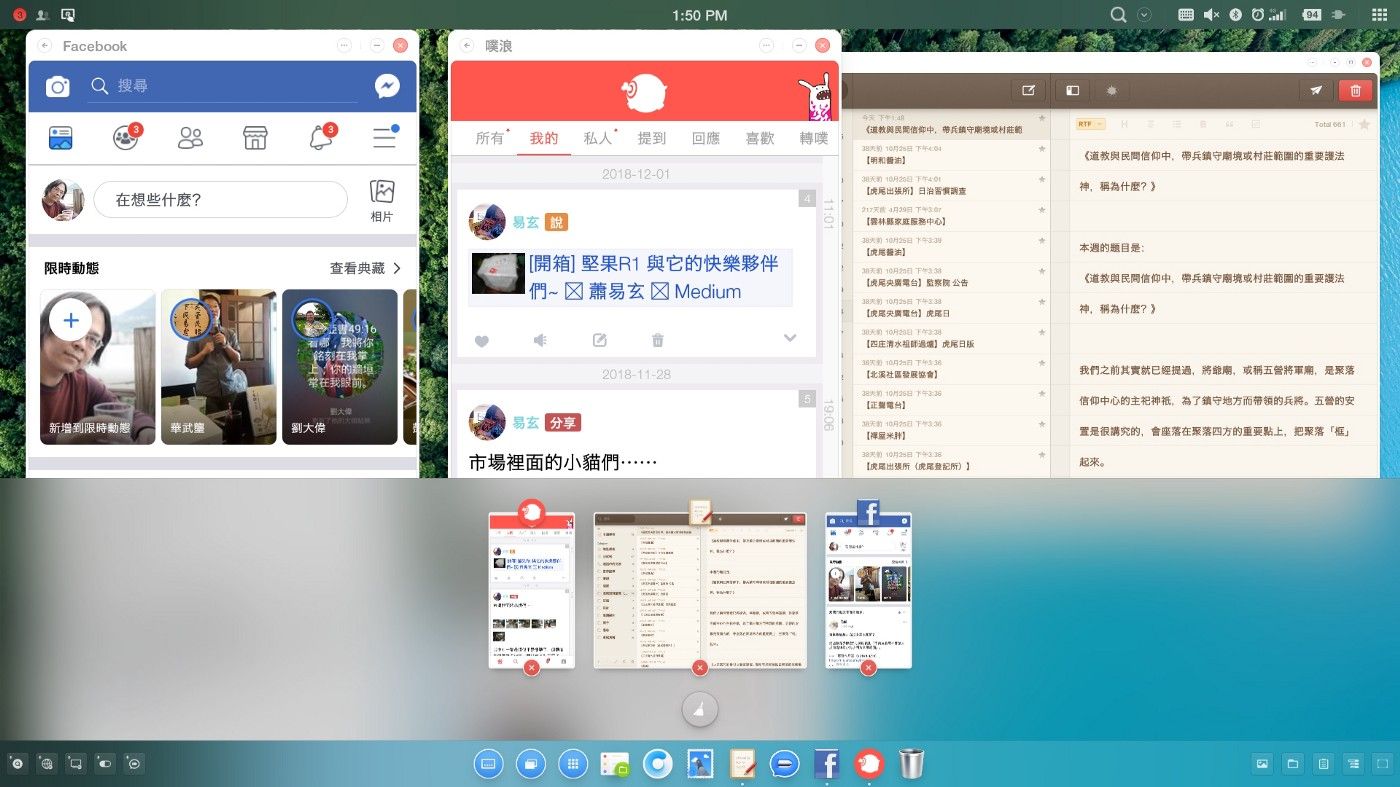This screenshot has height=787, width=1400.
Task: Open Facebook Messenger icon
Action: pyautogui.click(x=388, y=87)
